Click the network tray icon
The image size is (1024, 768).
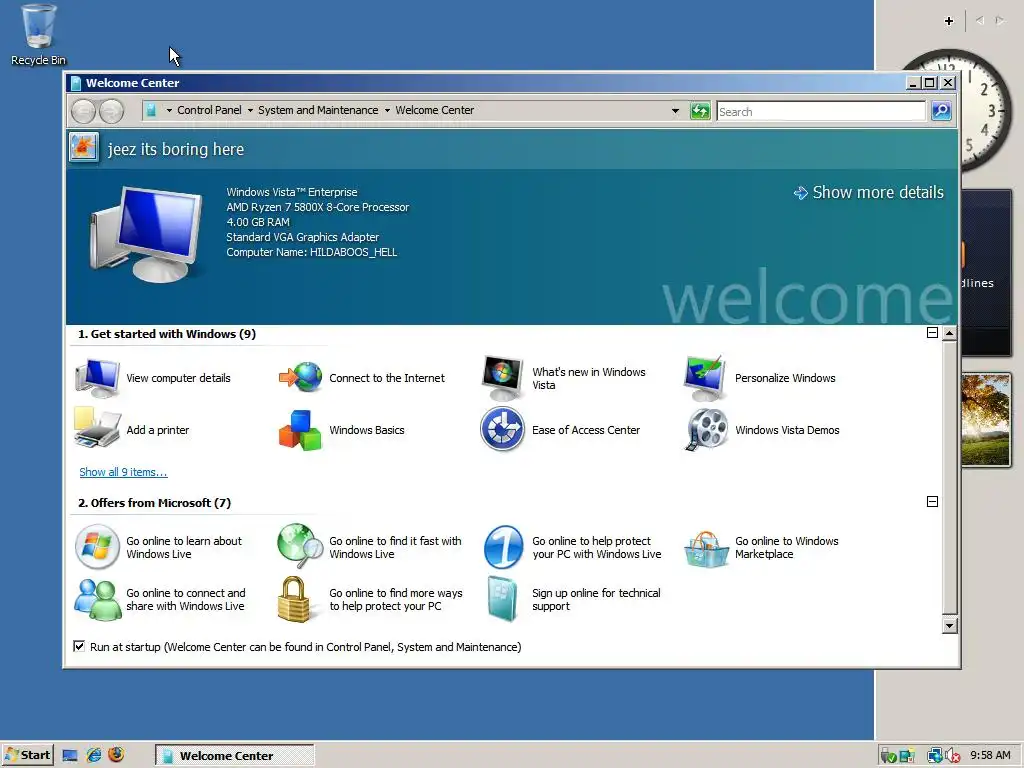coord(934,756)
